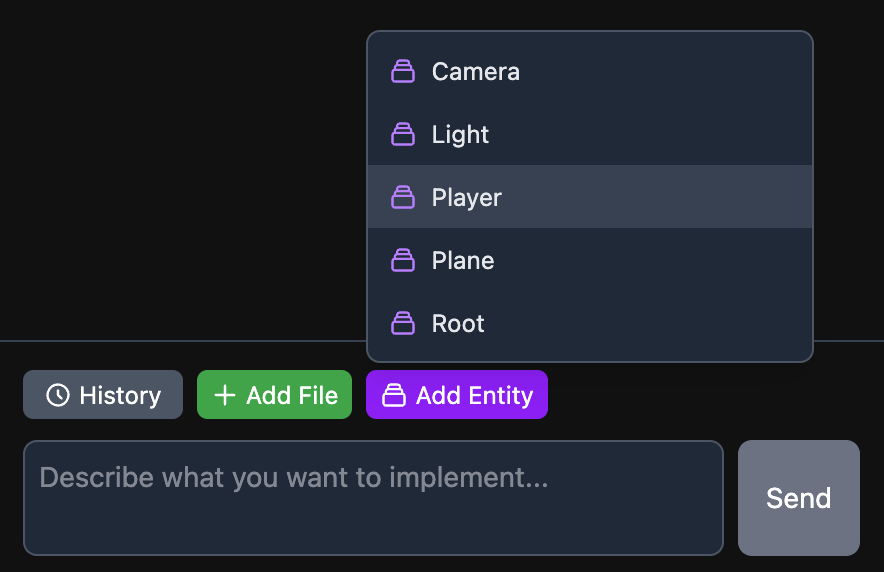
Task: Click the purple icon on Player row
Action: (x=402, y=198)
